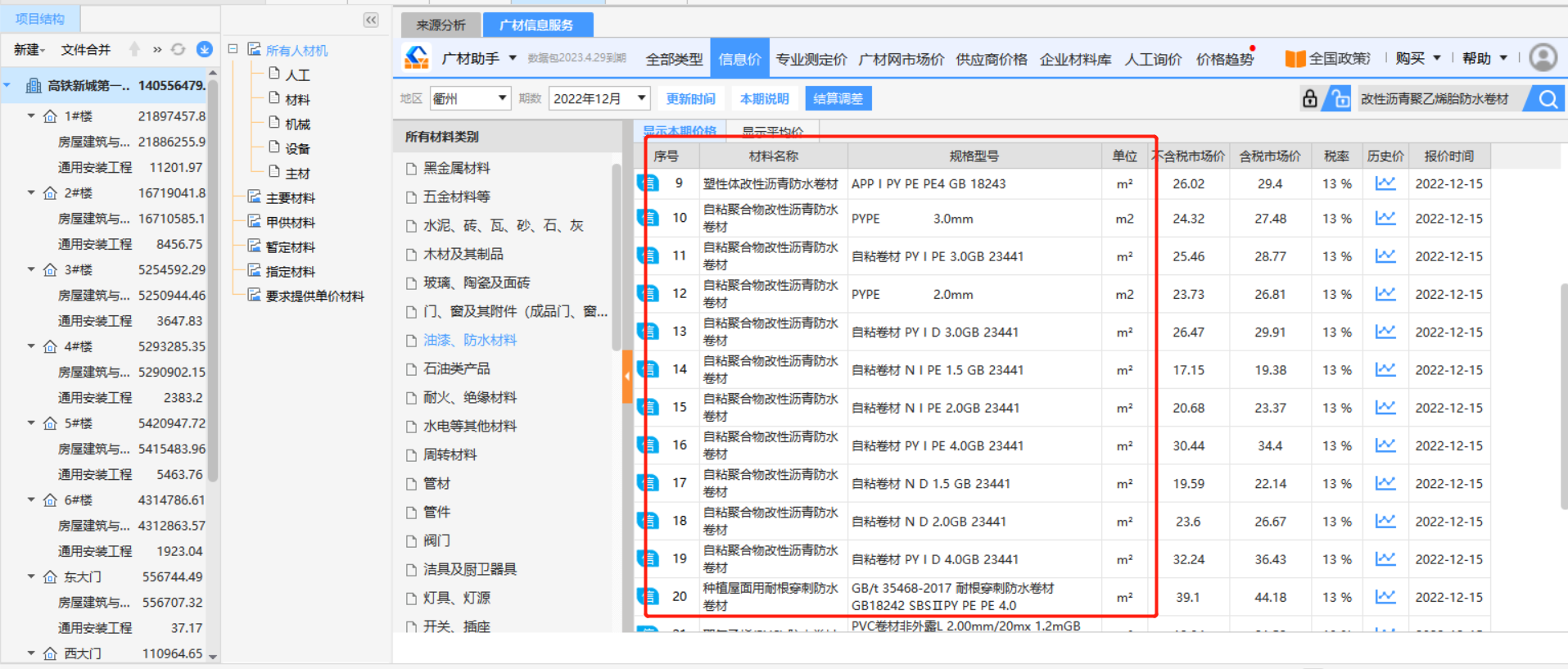Open history price chart for row 14

point(1385,369)
